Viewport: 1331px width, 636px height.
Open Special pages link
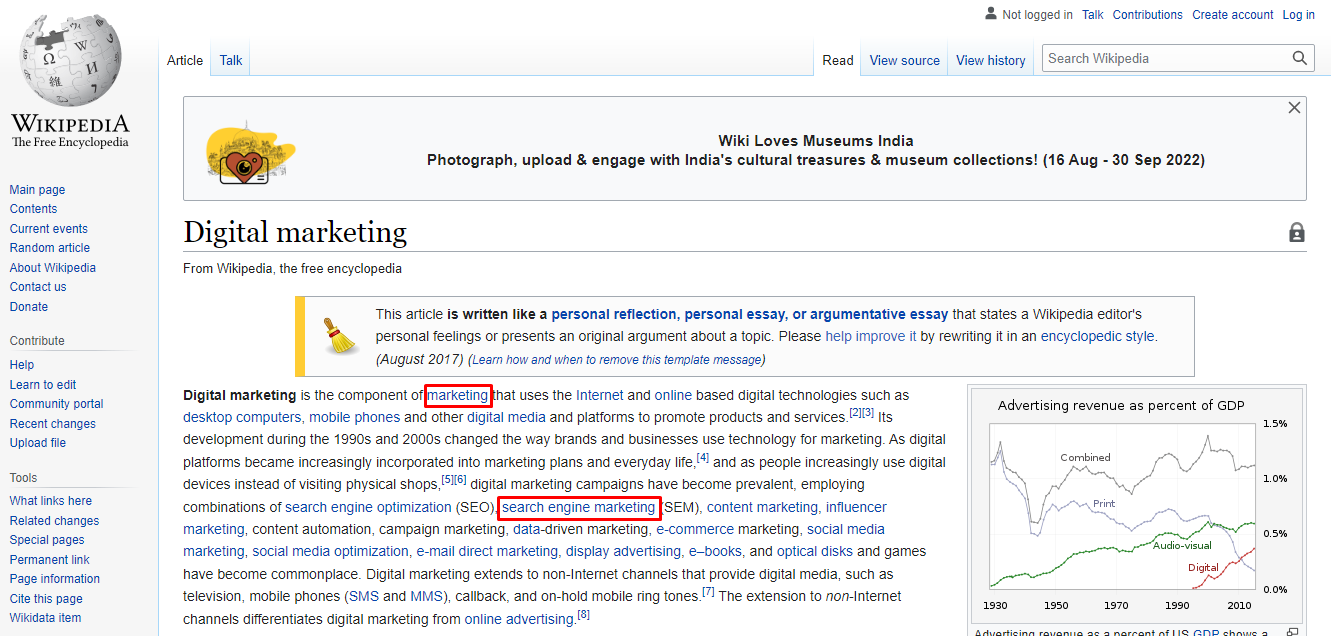coord(47,540)
